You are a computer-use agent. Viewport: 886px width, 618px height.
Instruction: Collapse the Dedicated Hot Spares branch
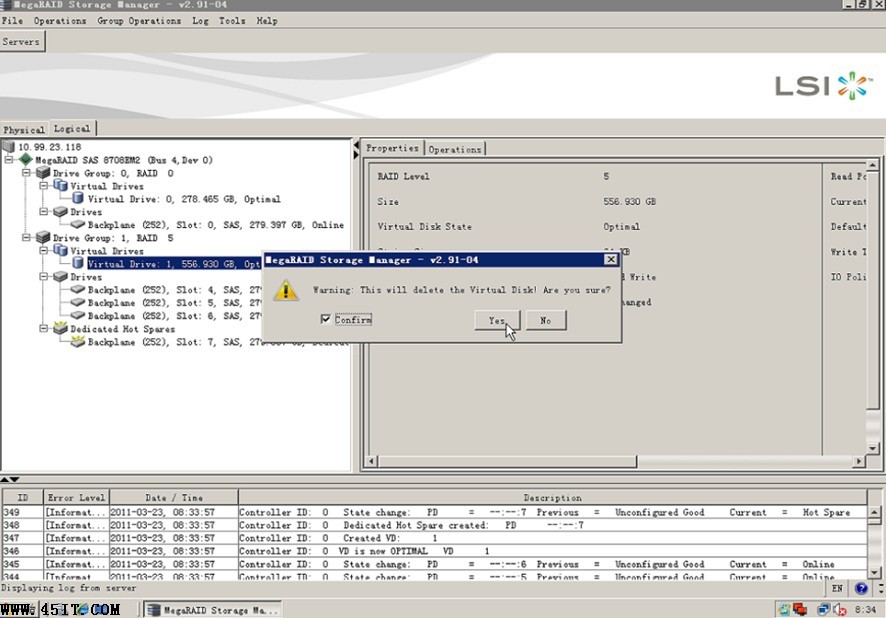point(42,329)
